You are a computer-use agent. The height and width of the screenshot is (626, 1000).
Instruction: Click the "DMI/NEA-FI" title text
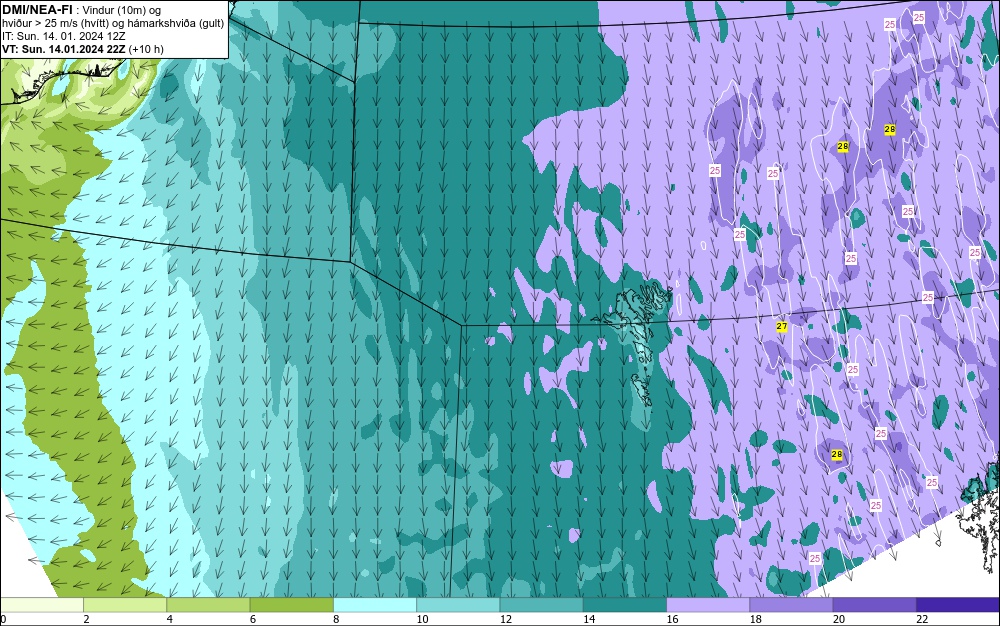click(x=37, y=10)
